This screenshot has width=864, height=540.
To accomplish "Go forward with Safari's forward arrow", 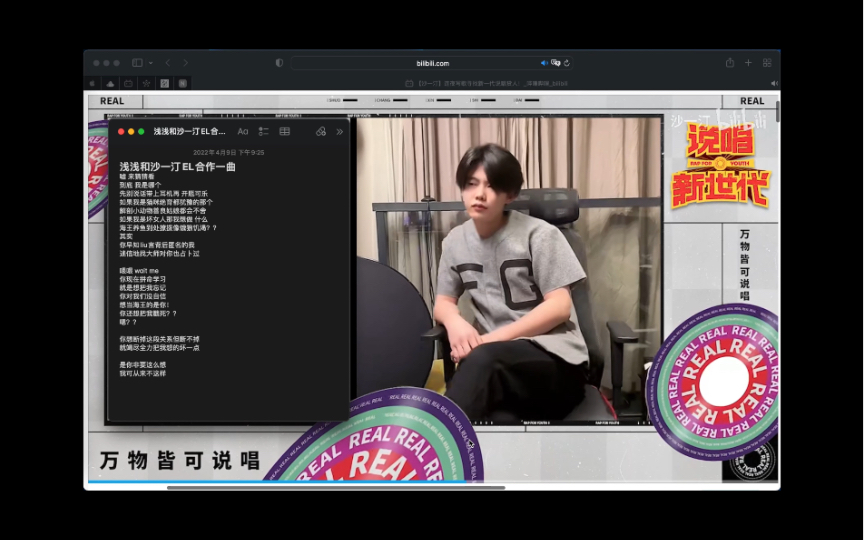I will tap(186, 63).
